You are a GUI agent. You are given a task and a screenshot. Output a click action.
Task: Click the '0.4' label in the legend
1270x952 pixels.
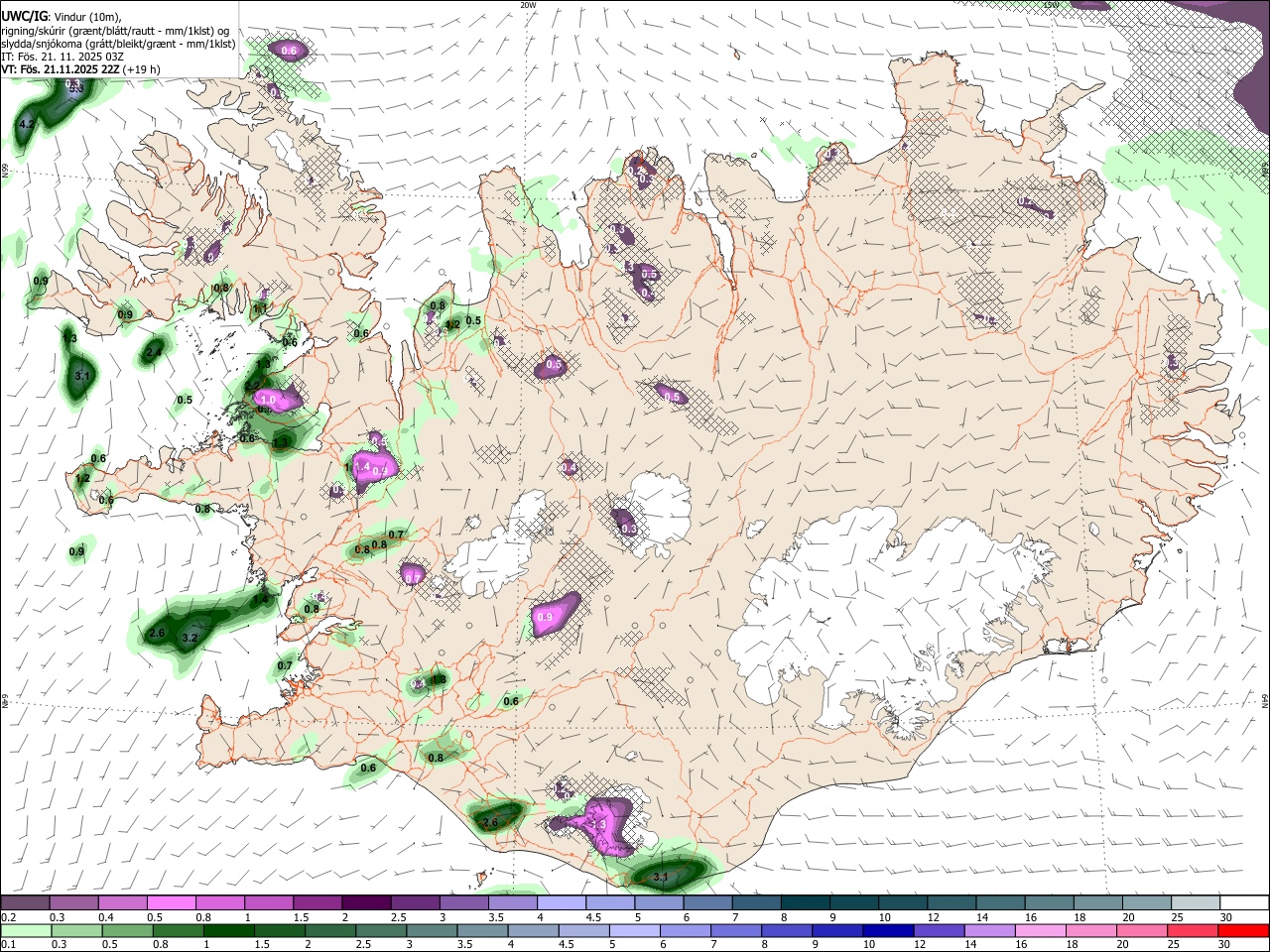104,917
